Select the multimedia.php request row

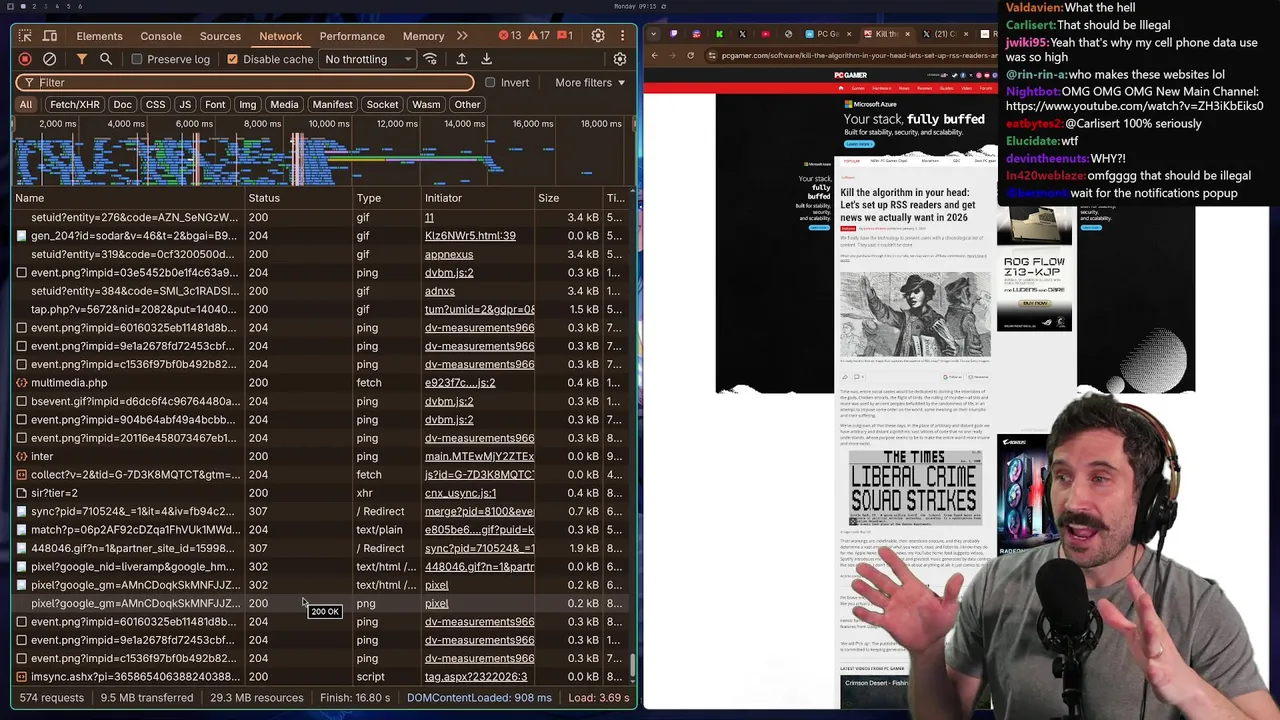[x=320, y=383]
